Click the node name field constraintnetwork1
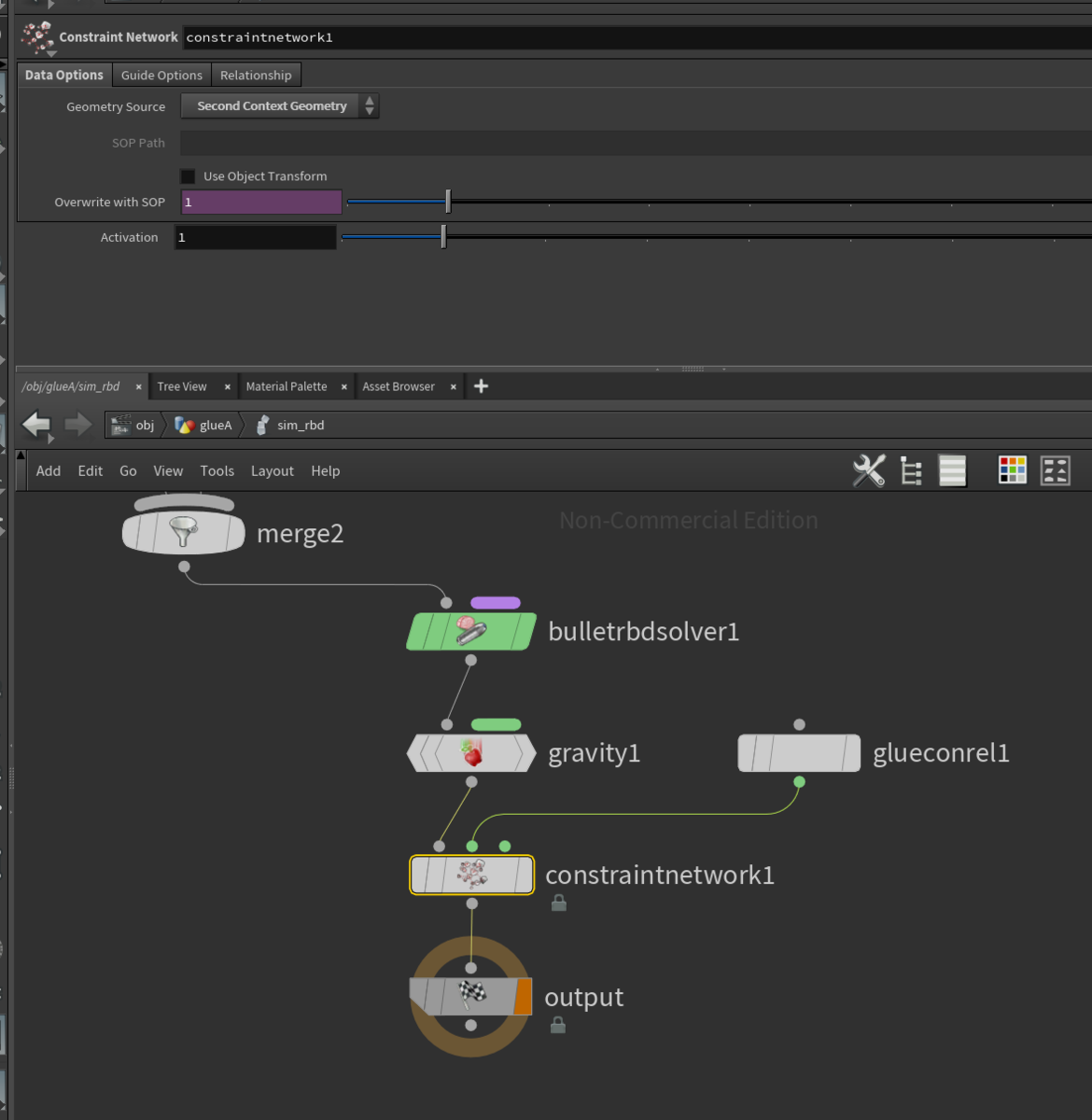 click(637, 37)
